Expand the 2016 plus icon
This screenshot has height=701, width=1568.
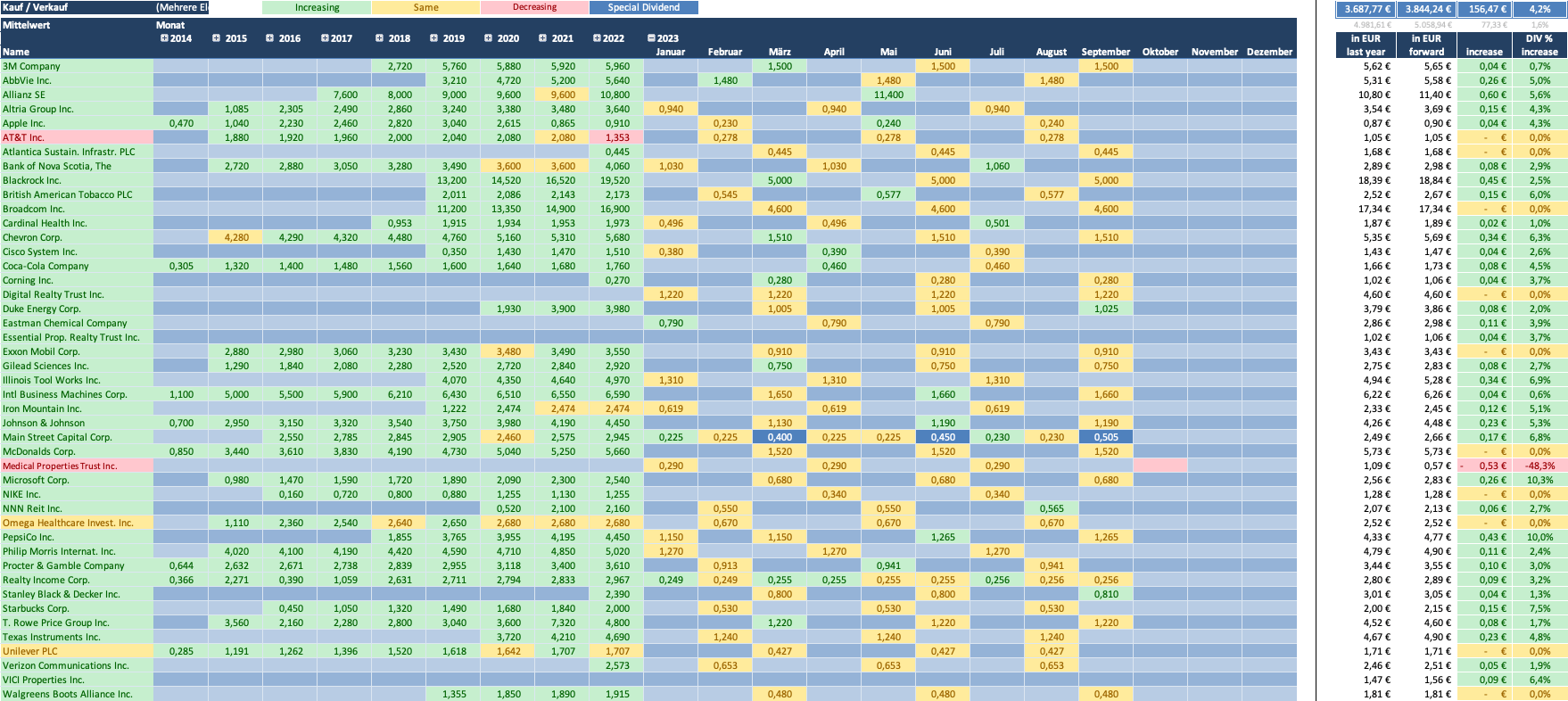tap(269, 38)
